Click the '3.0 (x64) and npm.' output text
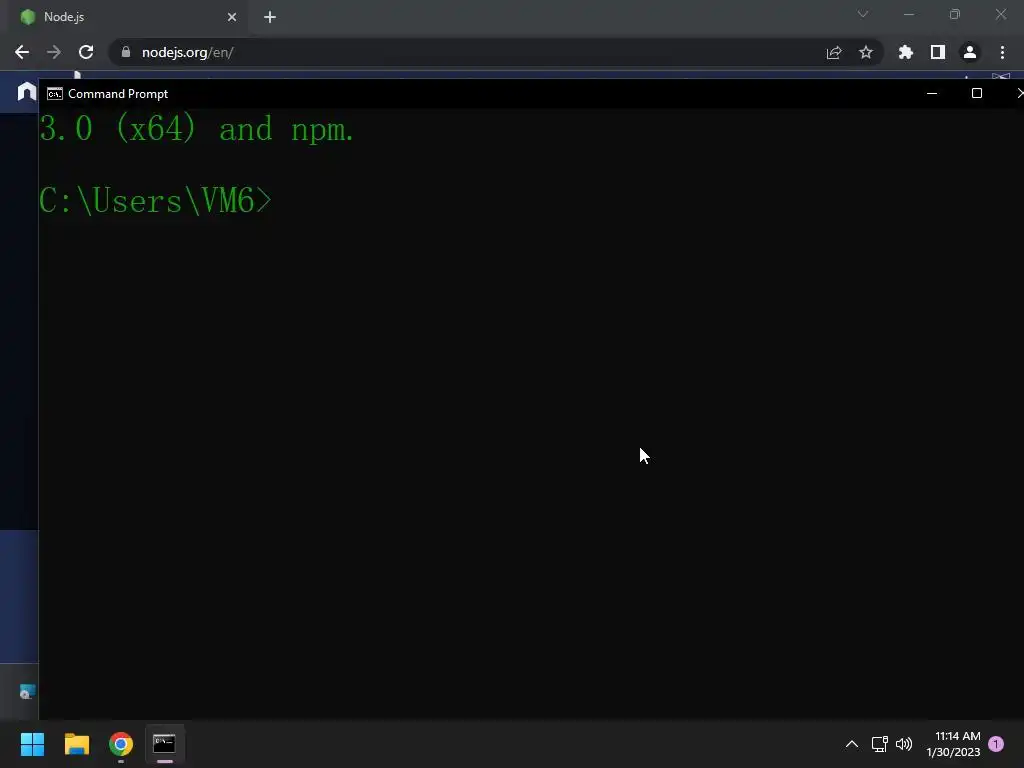 coord(196,129)
